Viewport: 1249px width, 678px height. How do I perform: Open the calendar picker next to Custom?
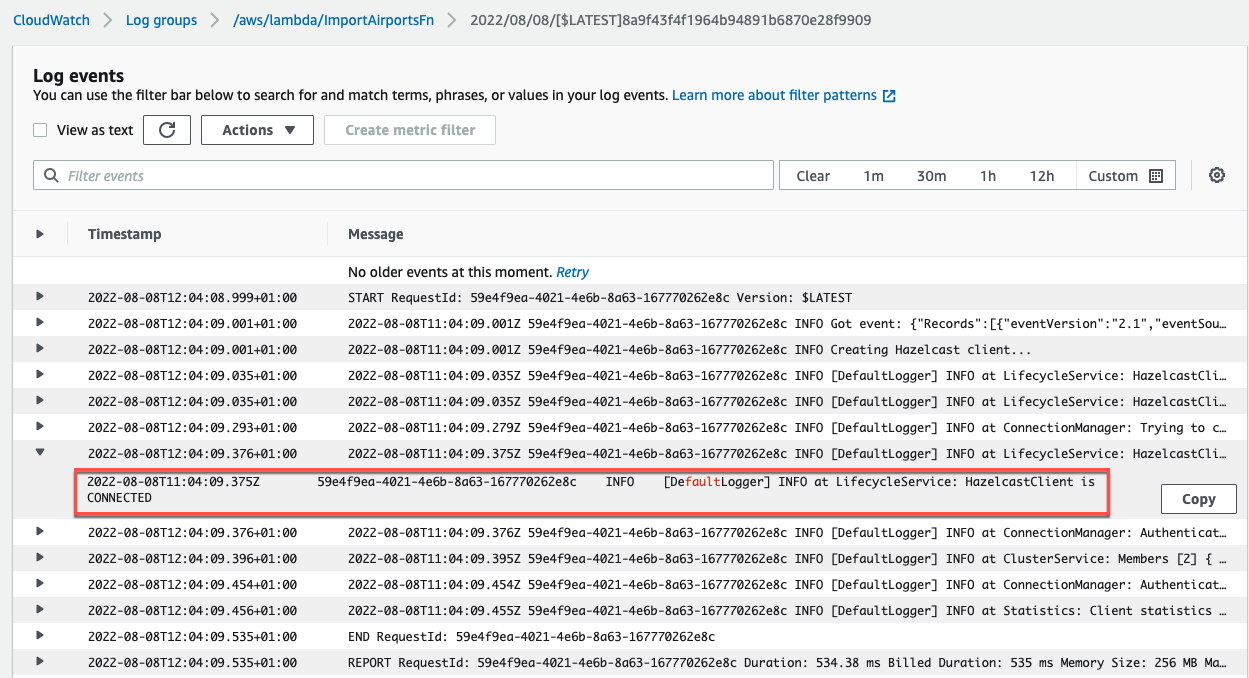(x=1156, y=175)
